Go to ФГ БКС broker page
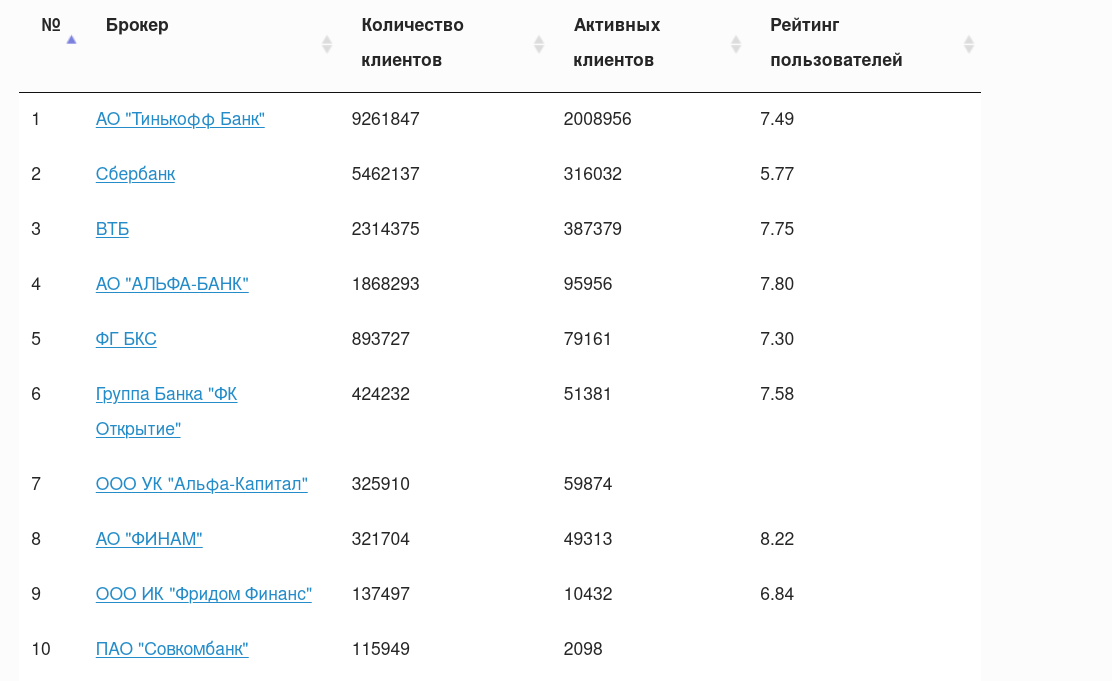The image size is (1112, 681). point(126,339)
